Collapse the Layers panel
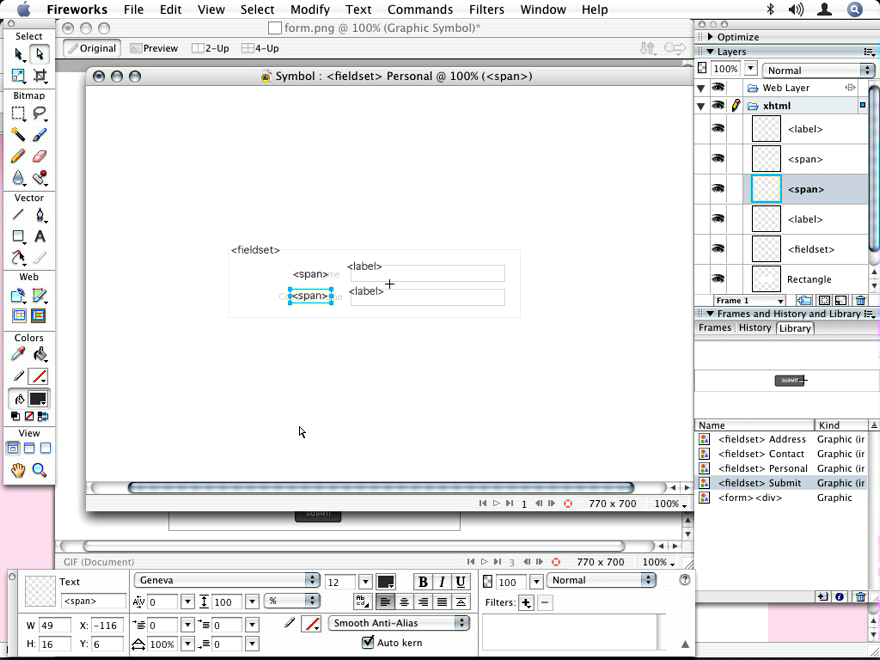Screen dimensions: 880x660 tap(711, 52)
